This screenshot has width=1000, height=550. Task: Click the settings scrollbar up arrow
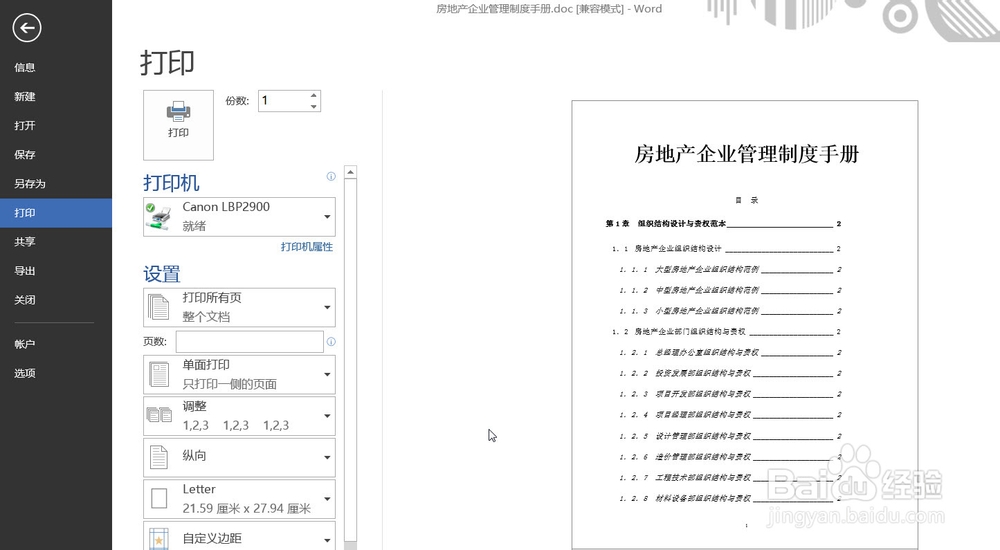click(350, 172)
